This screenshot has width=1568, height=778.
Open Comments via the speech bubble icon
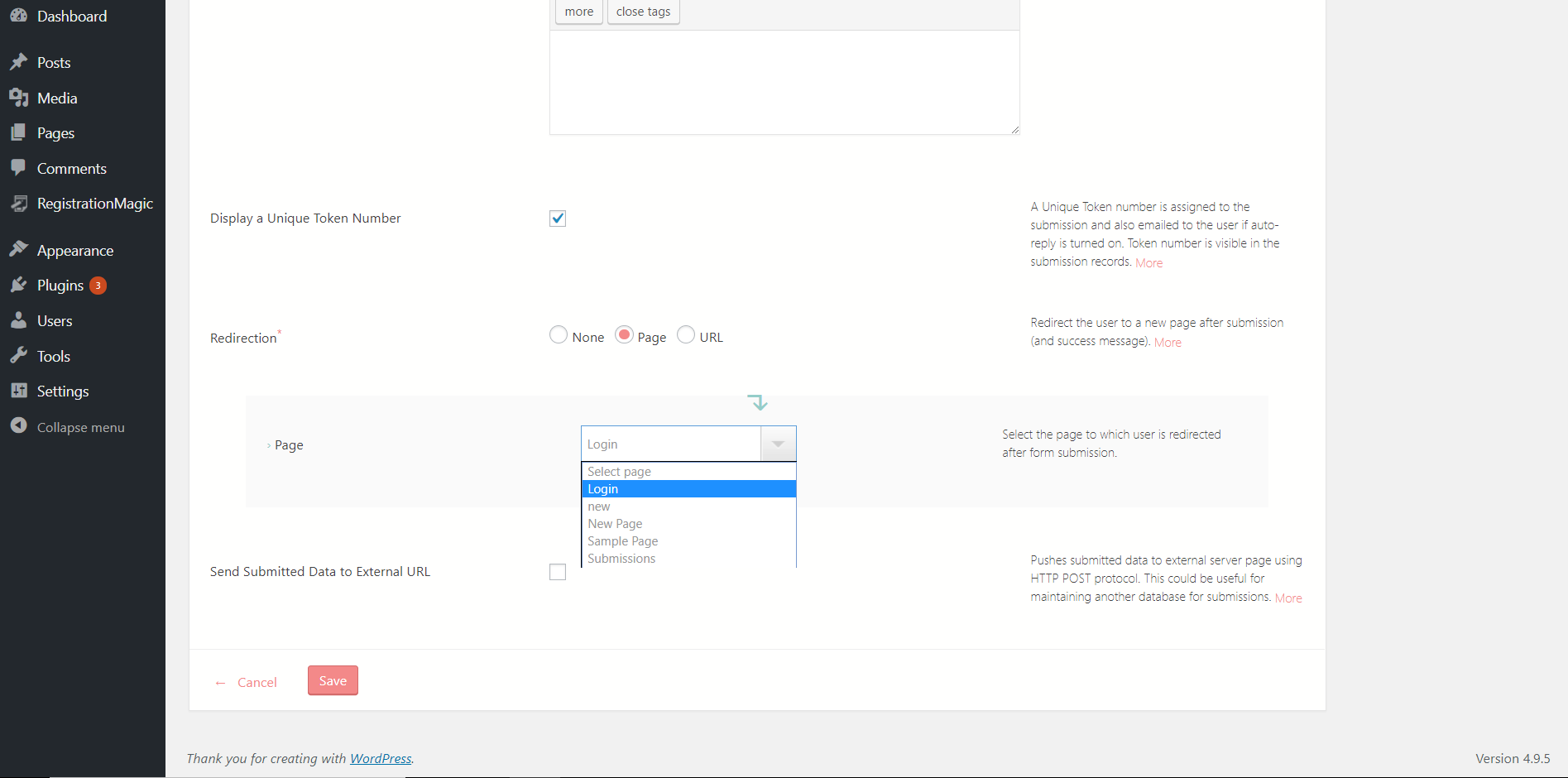(20, 168)
